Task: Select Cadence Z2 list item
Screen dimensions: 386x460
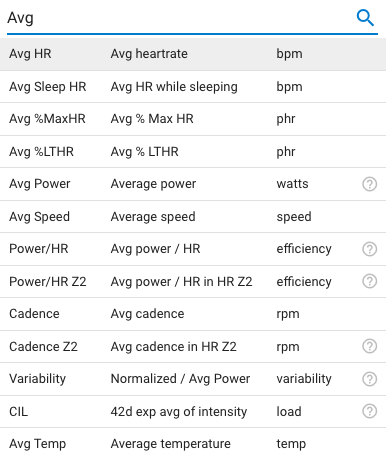Action: tap(193, 347)
